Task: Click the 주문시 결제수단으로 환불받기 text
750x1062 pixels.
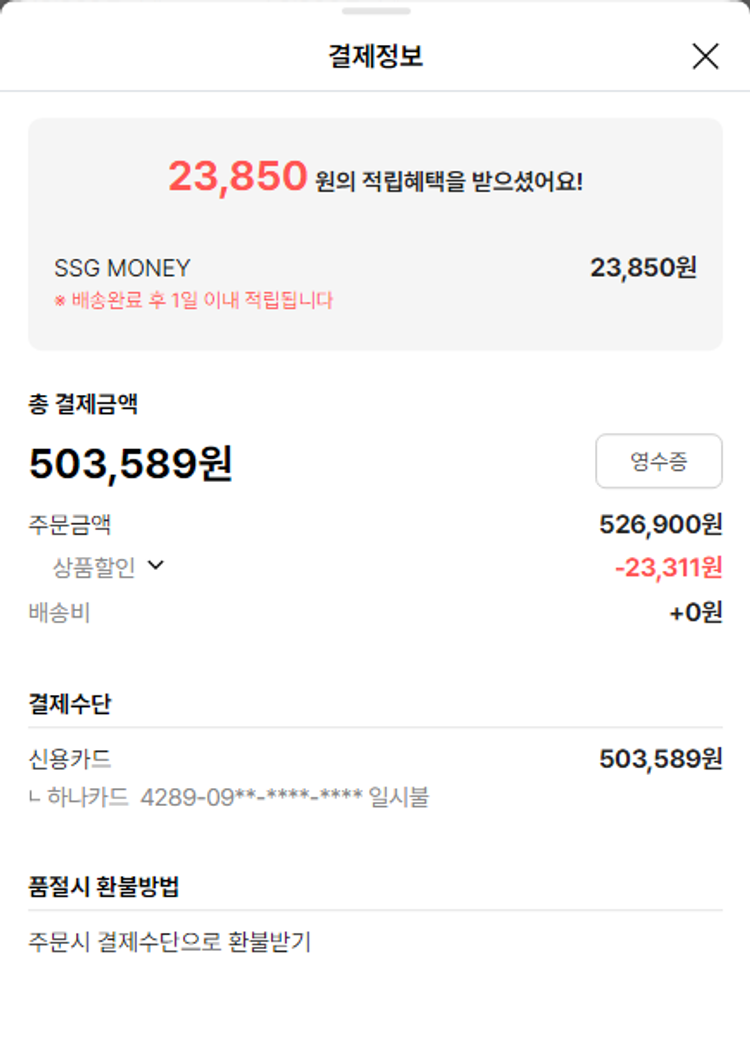Action: point(170,942)
